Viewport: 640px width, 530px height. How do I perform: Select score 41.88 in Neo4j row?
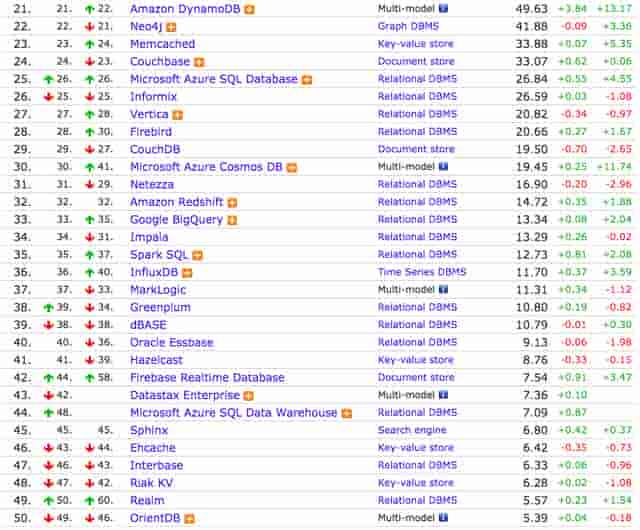(531, 26)
